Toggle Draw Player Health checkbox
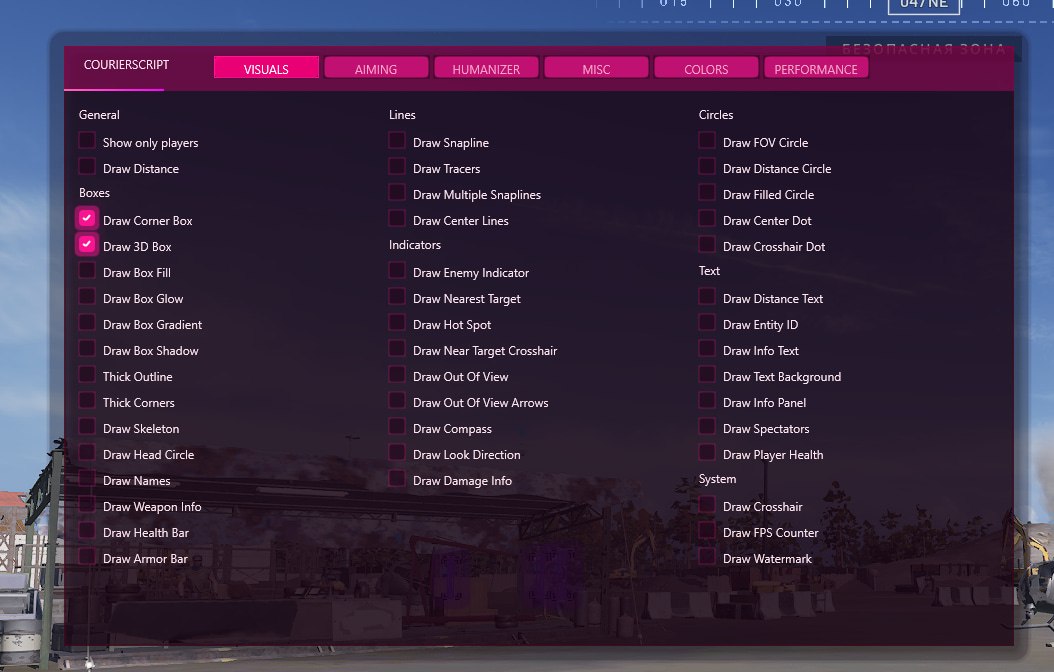Screen dimensions: 1054x672 [706, 452]
